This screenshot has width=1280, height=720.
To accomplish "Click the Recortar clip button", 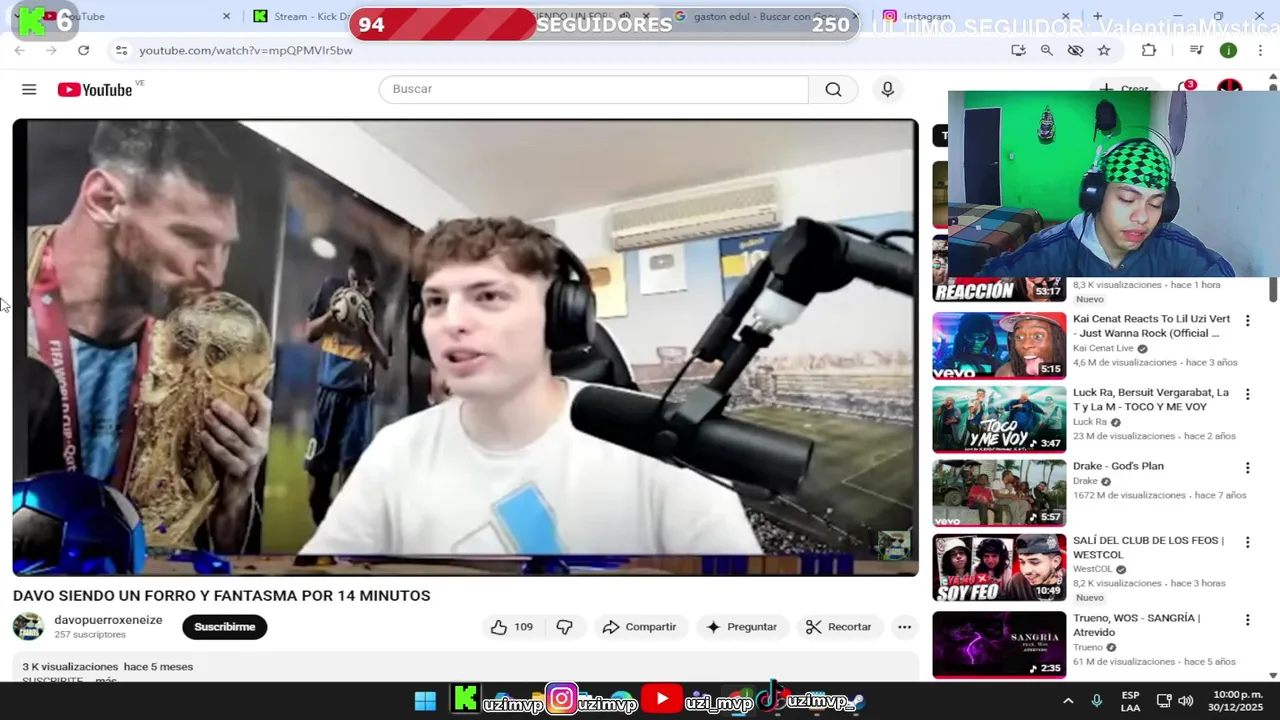I will (838, 627).
